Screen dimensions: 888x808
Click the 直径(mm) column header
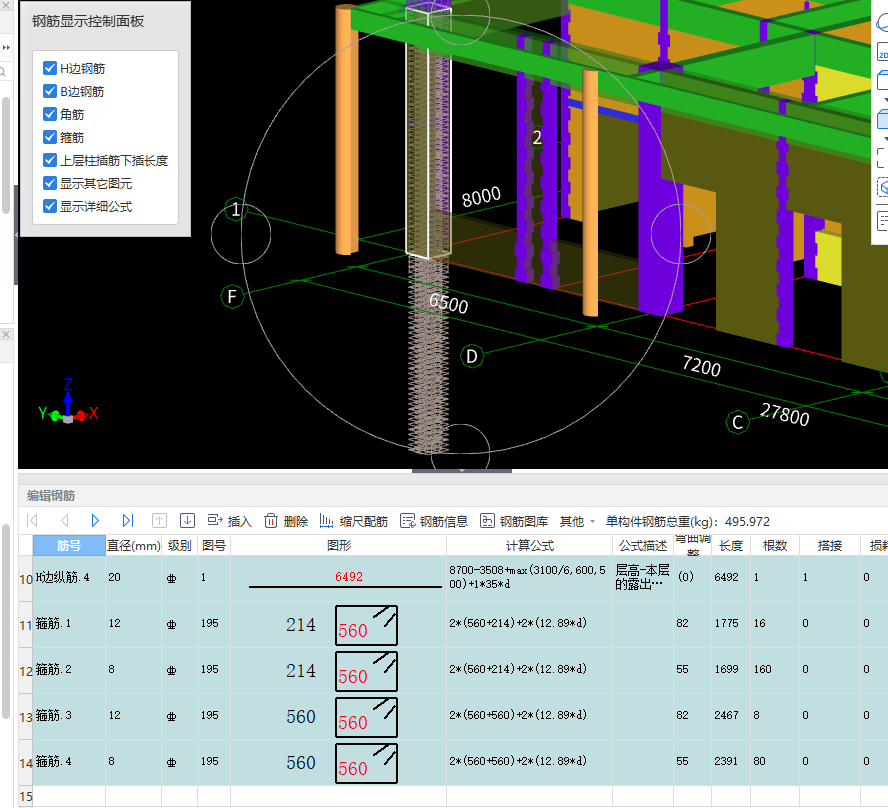tap(134, 545)
